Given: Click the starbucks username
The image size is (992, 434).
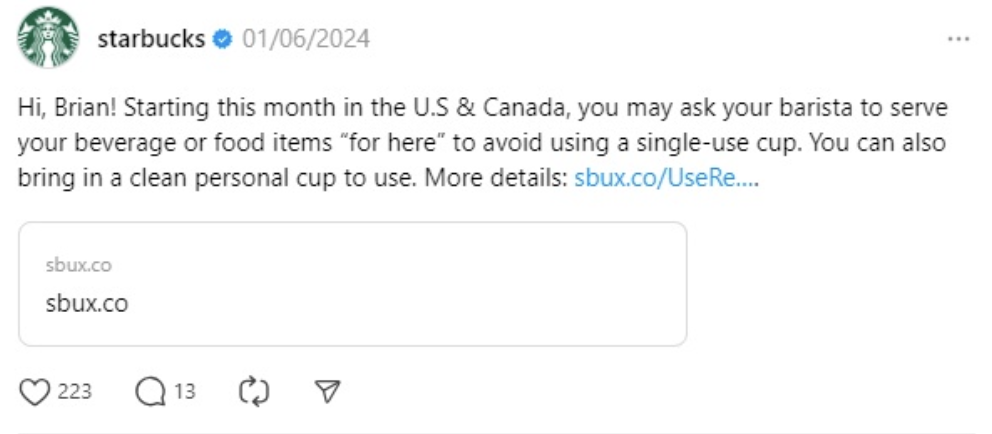Looking at the screenshot, I should 151,39.
